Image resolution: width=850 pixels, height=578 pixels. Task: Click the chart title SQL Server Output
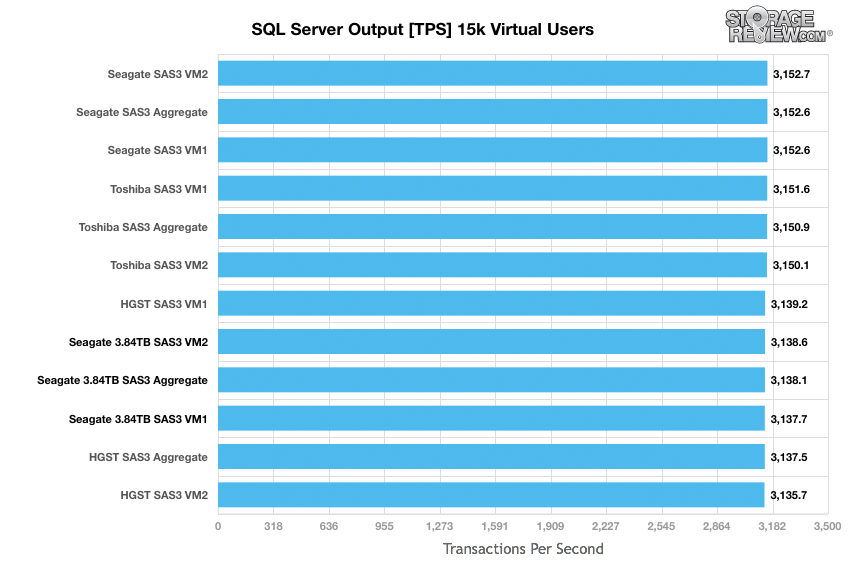[422, 29]
